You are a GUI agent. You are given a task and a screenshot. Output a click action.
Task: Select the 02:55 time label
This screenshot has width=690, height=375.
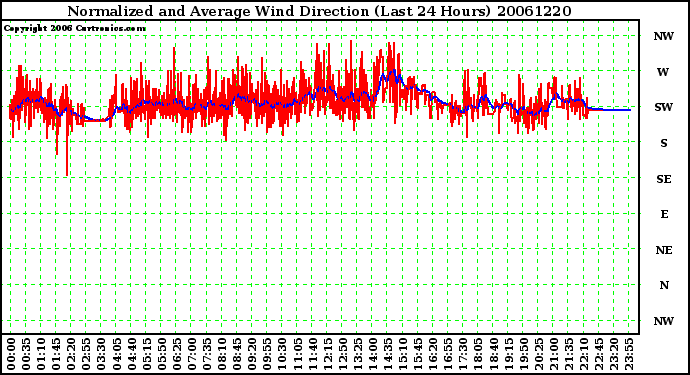pyautogui.click(x=86, y=354)
